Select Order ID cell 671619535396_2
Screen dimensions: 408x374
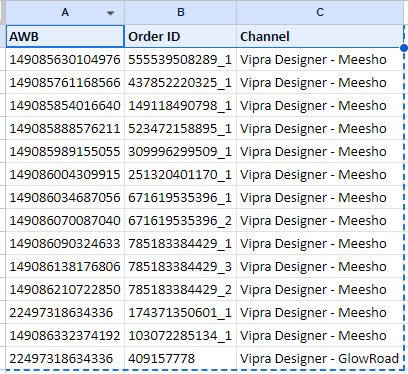tap(180, 220)
